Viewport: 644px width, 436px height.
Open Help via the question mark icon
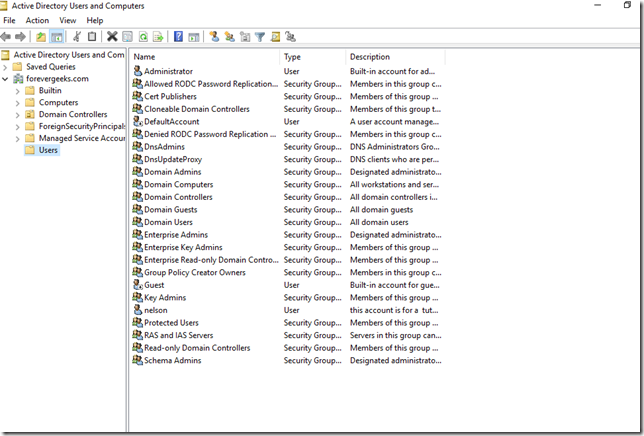coord(178,37)
